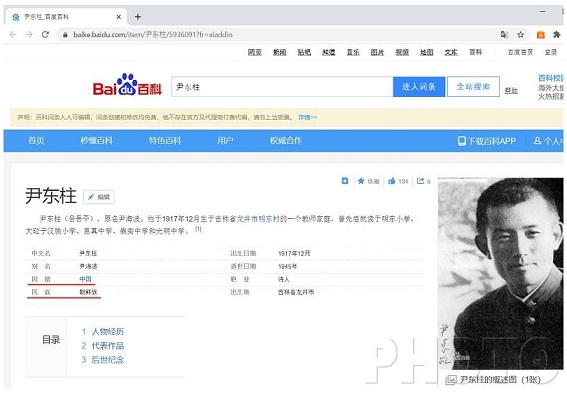Click the browser forward arrow
The width and height of the screenshot is (567, 395).
(29, 34)
